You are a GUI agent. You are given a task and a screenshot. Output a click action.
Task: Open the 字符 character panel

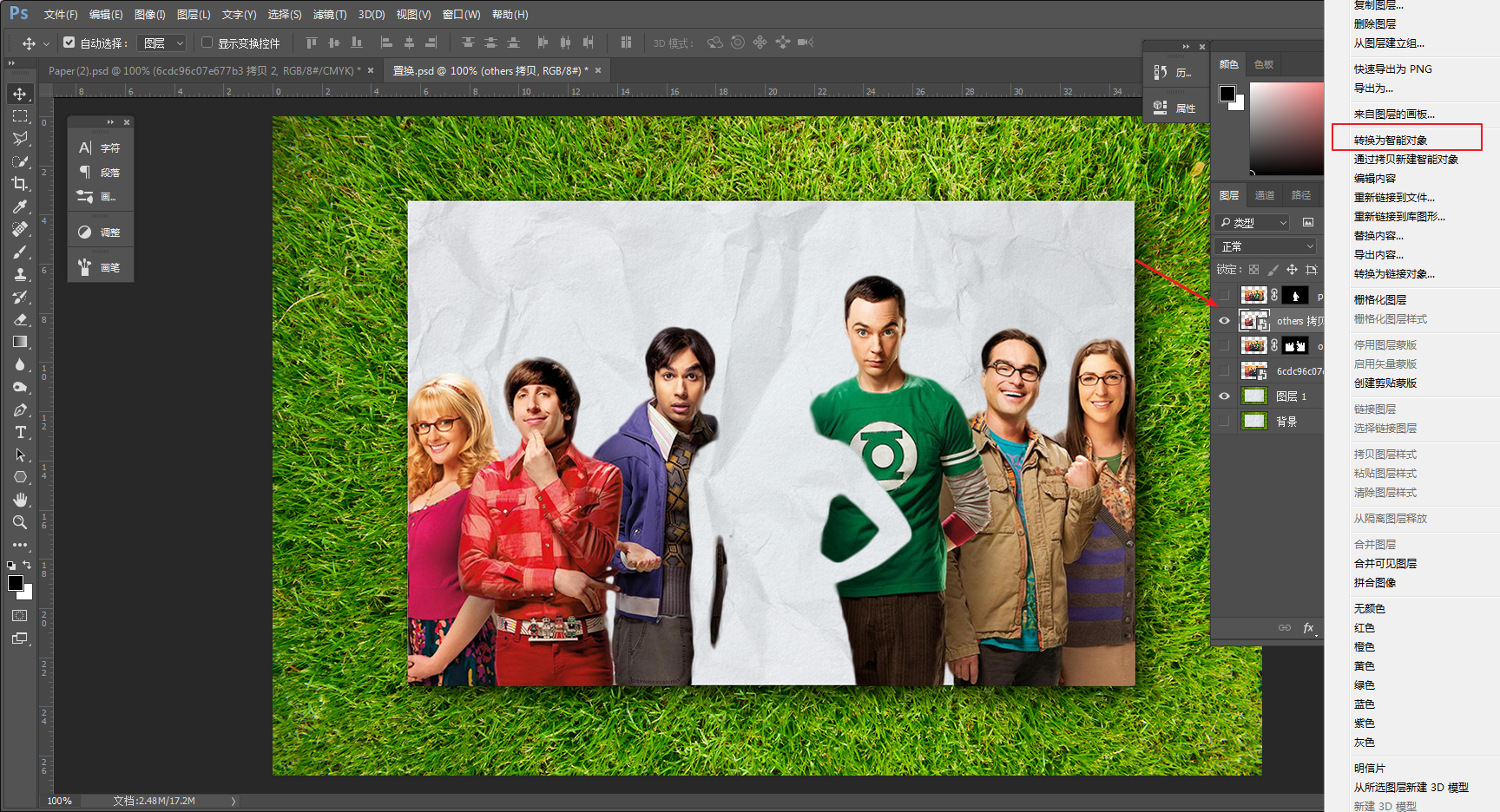[100, 147]
